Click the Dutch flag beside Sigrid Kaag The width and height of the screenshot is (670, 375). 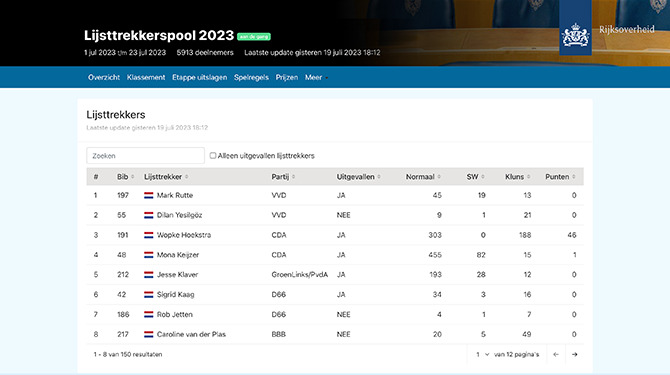148,295
